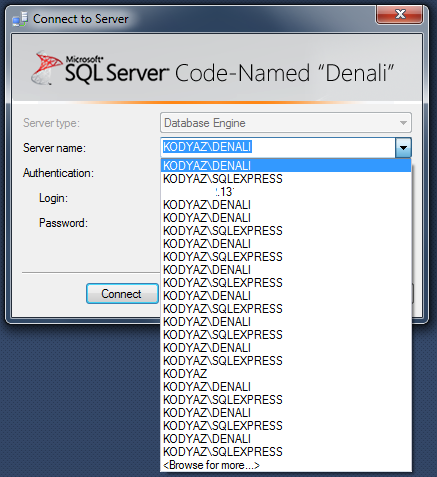Viewport: 437px width, 477px height.
Task: Close the Connect to Server dialog
Action: tap(399, 14)
